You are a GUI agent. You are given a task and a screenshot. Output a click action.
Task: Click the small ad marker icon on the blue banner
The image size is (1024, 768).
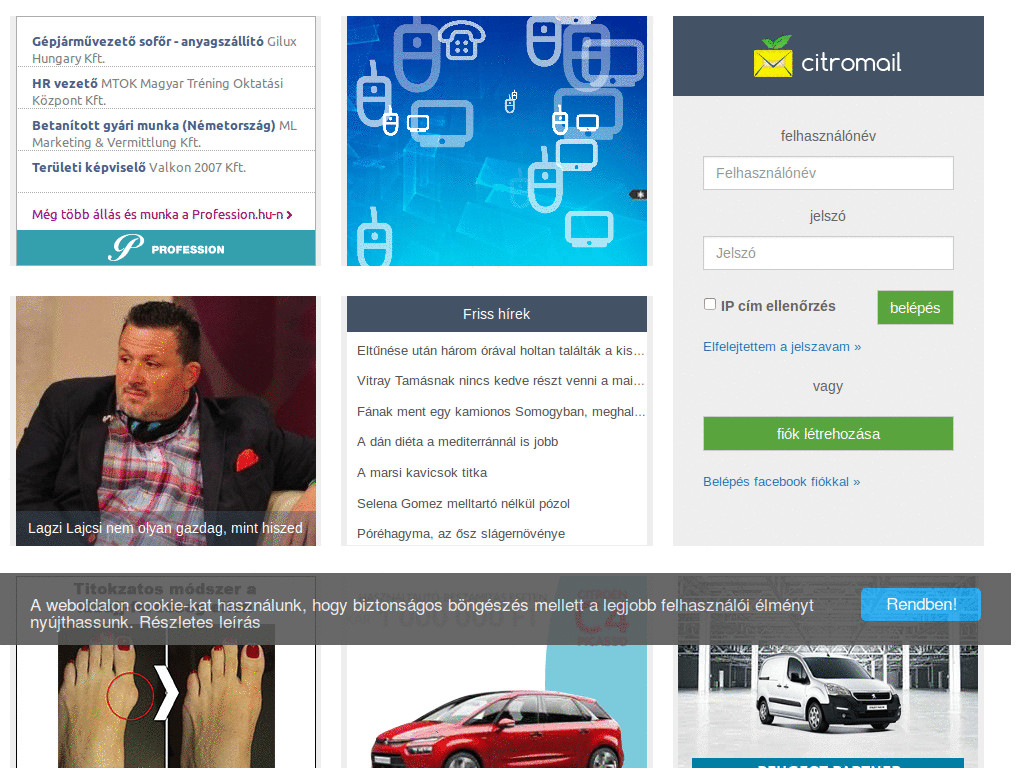tap(638, 194)
